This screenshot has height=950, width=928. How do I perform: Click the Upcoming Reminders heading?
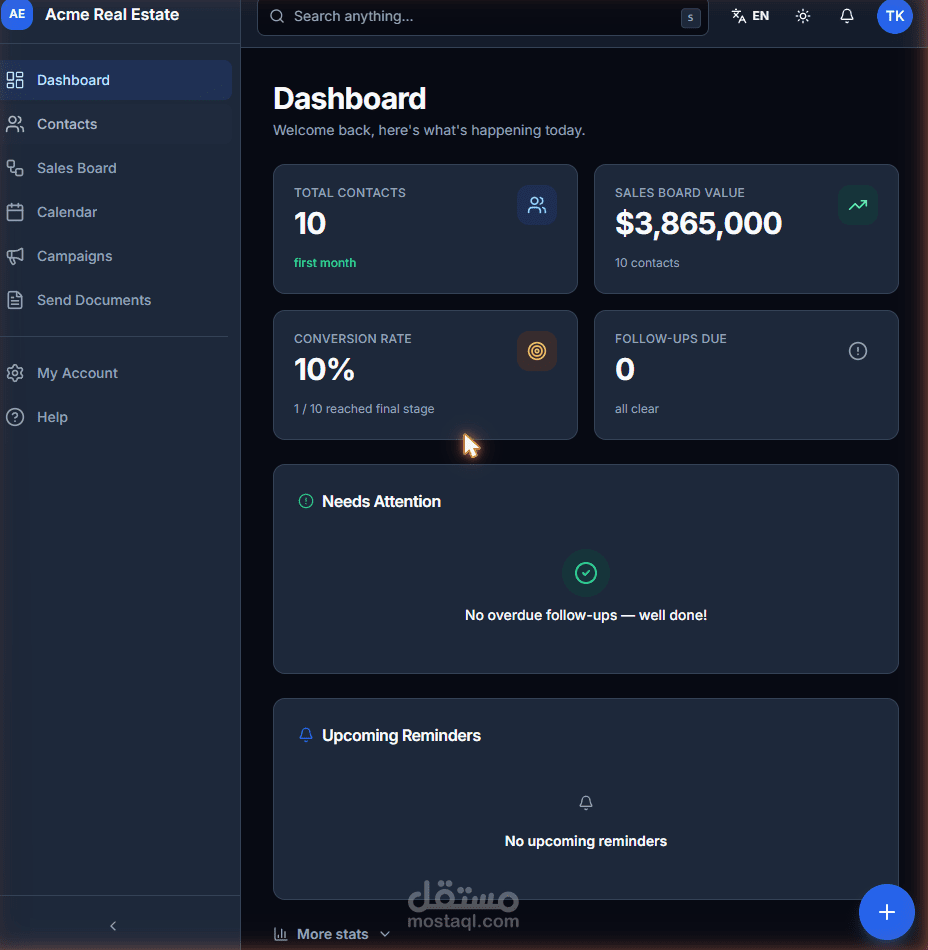[x=402, y=735]
